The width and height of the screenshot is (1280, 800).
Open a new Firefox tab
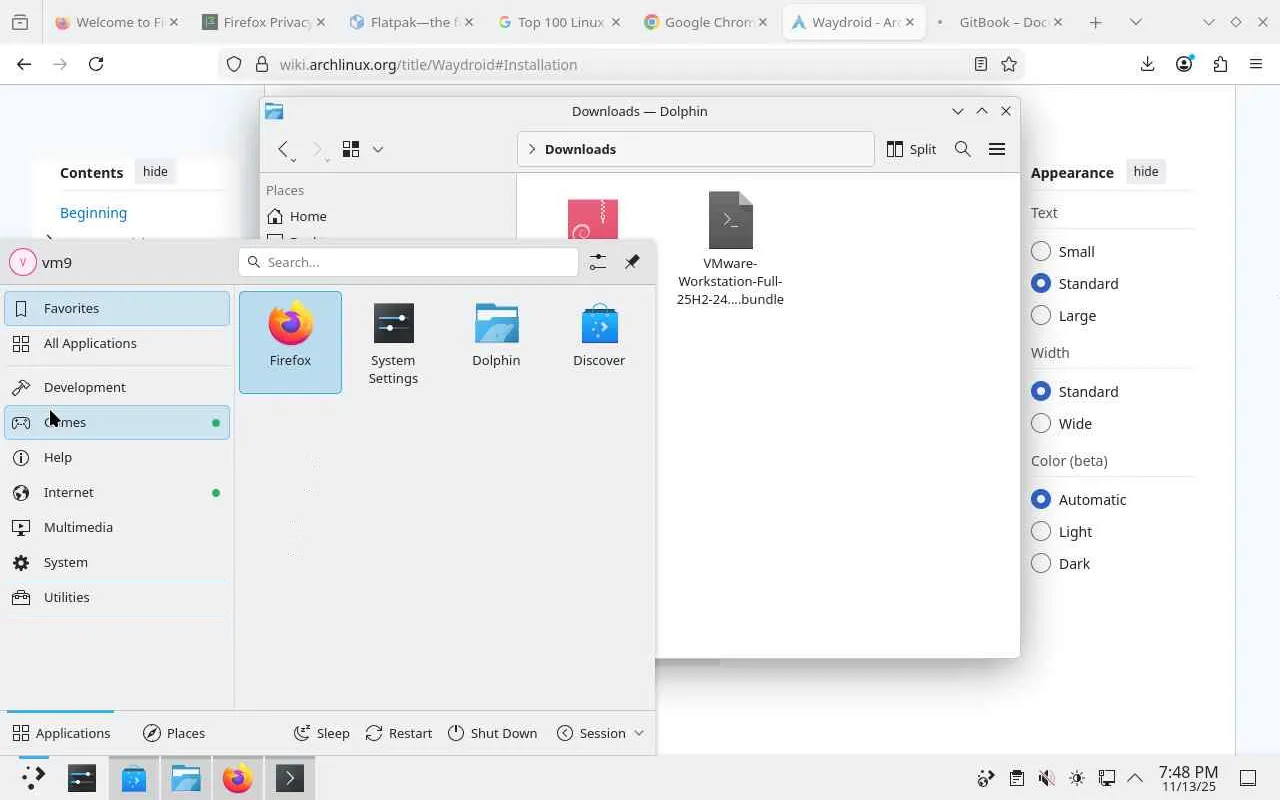coord(1095,22)
